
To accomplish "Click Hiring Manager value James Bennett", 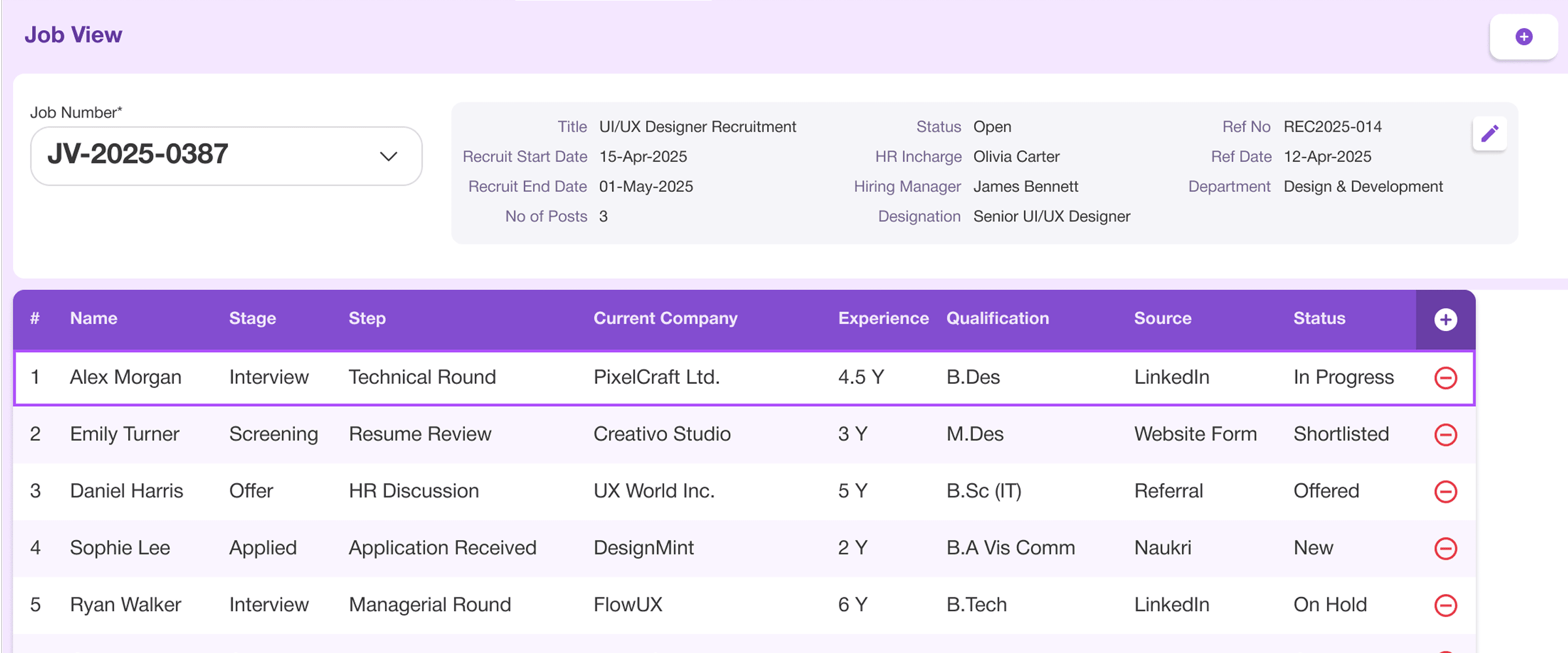I will pos(1025,187).
